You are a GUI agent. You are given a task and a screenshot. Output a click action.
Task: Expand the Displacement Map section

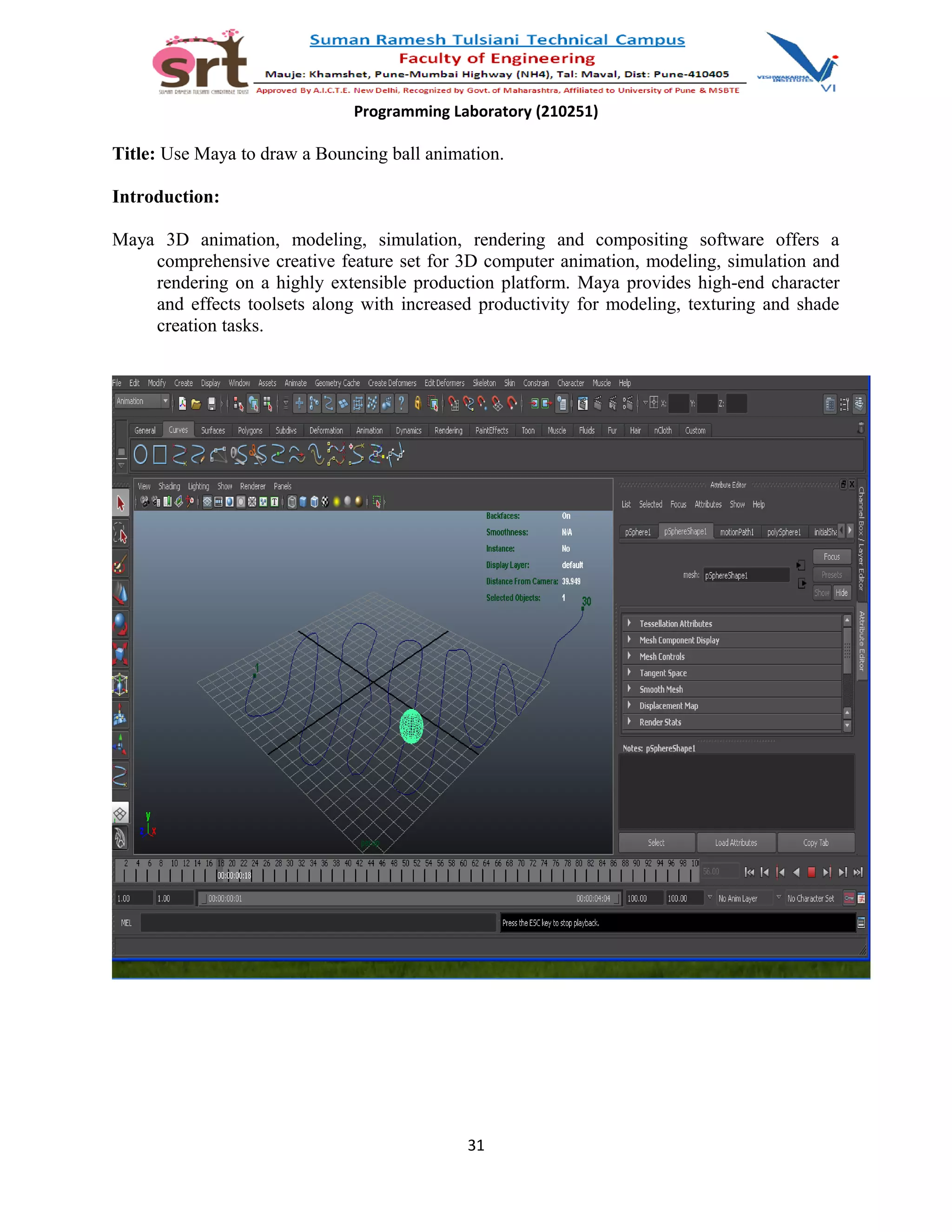732,705
